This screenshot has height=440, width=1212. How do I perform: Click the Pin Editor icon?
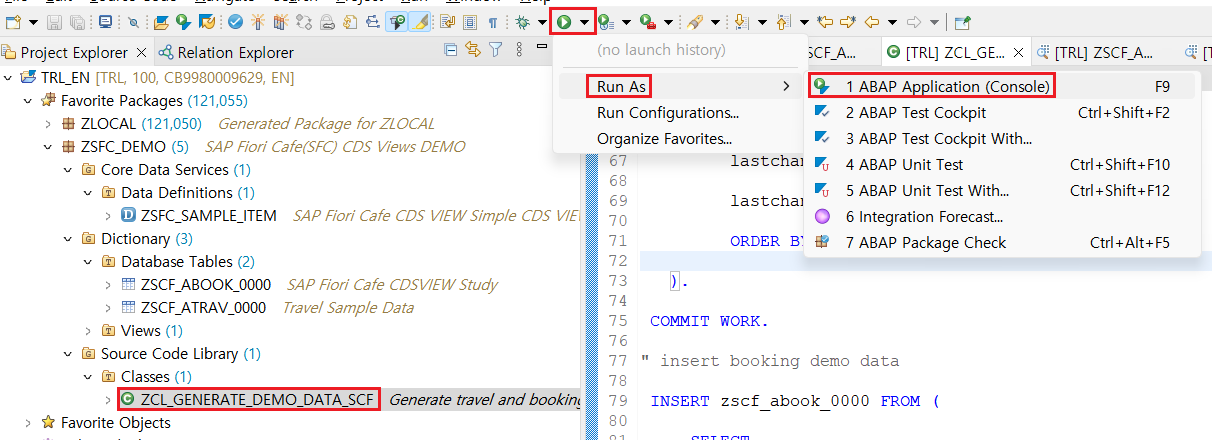pyautogui.click(x=962, y=22)
